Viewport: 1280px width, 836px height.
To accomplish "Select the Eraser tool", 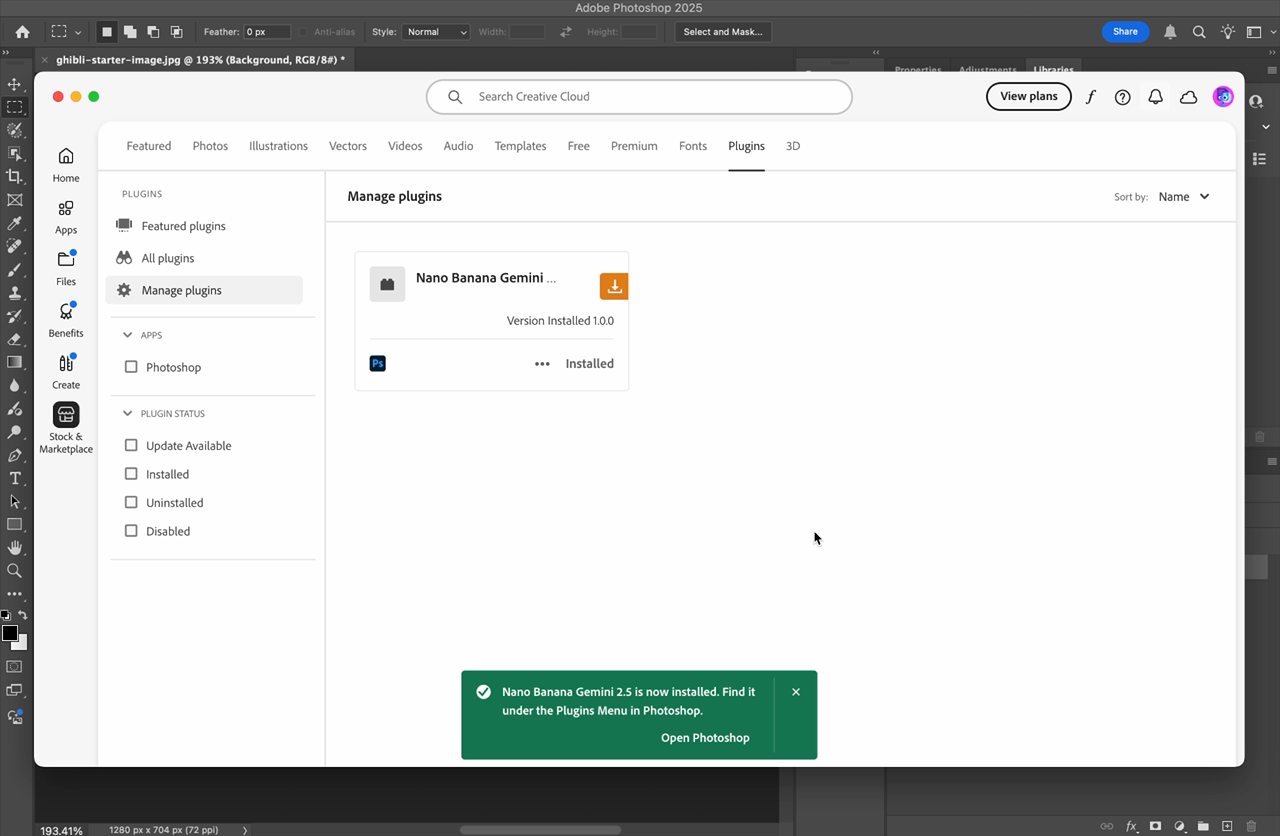I will tap(14, 339).
